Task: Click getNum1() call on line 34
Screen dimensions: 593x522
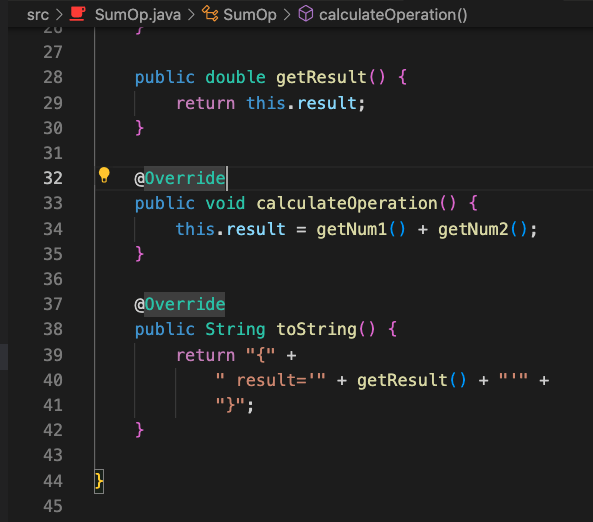Action: click(x=361, y=229)
